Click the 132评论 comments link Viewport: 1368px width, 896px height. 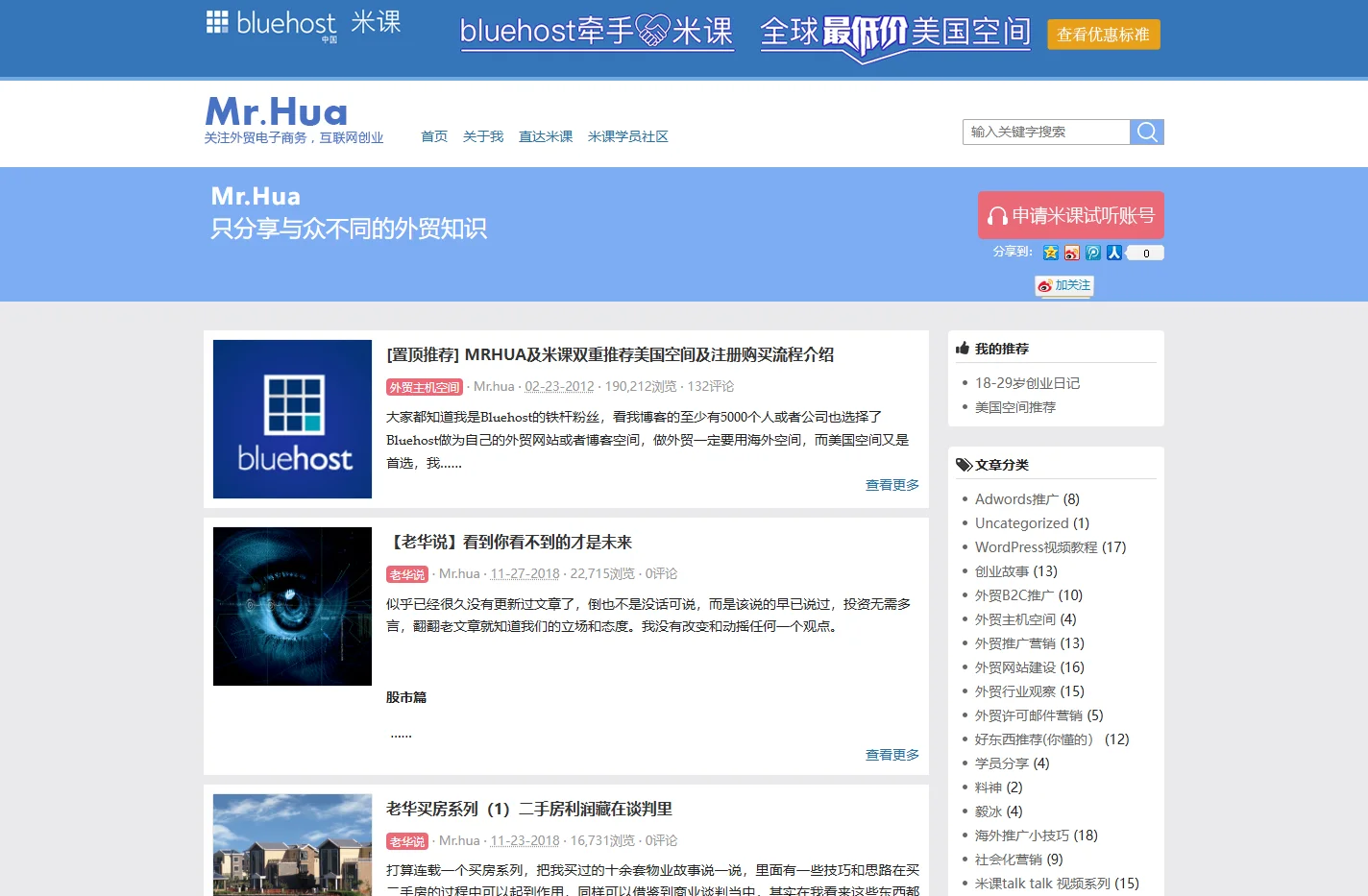click(x=711, y=386)
